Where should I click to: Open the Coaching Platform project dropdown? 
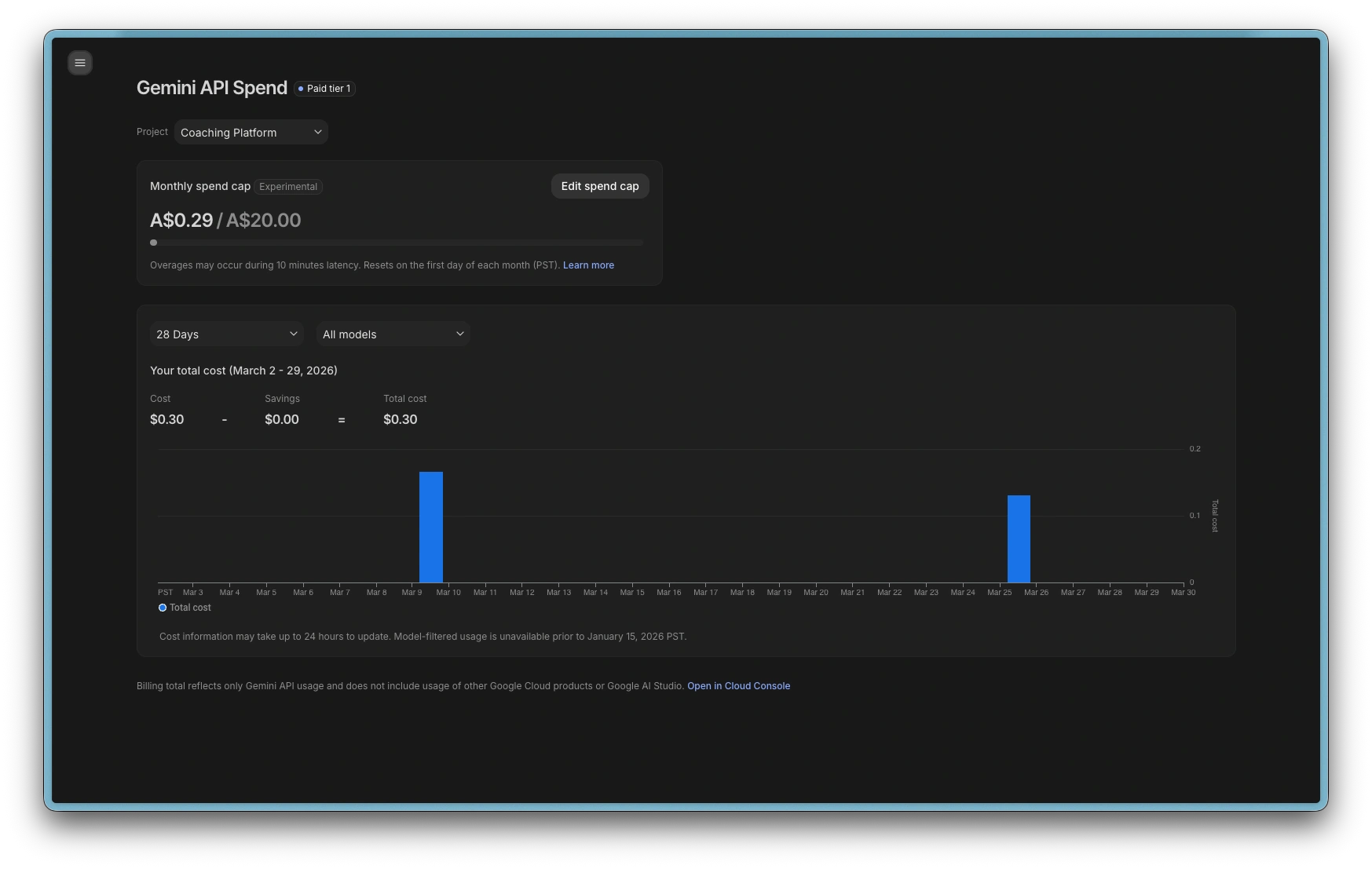[251, 133]
